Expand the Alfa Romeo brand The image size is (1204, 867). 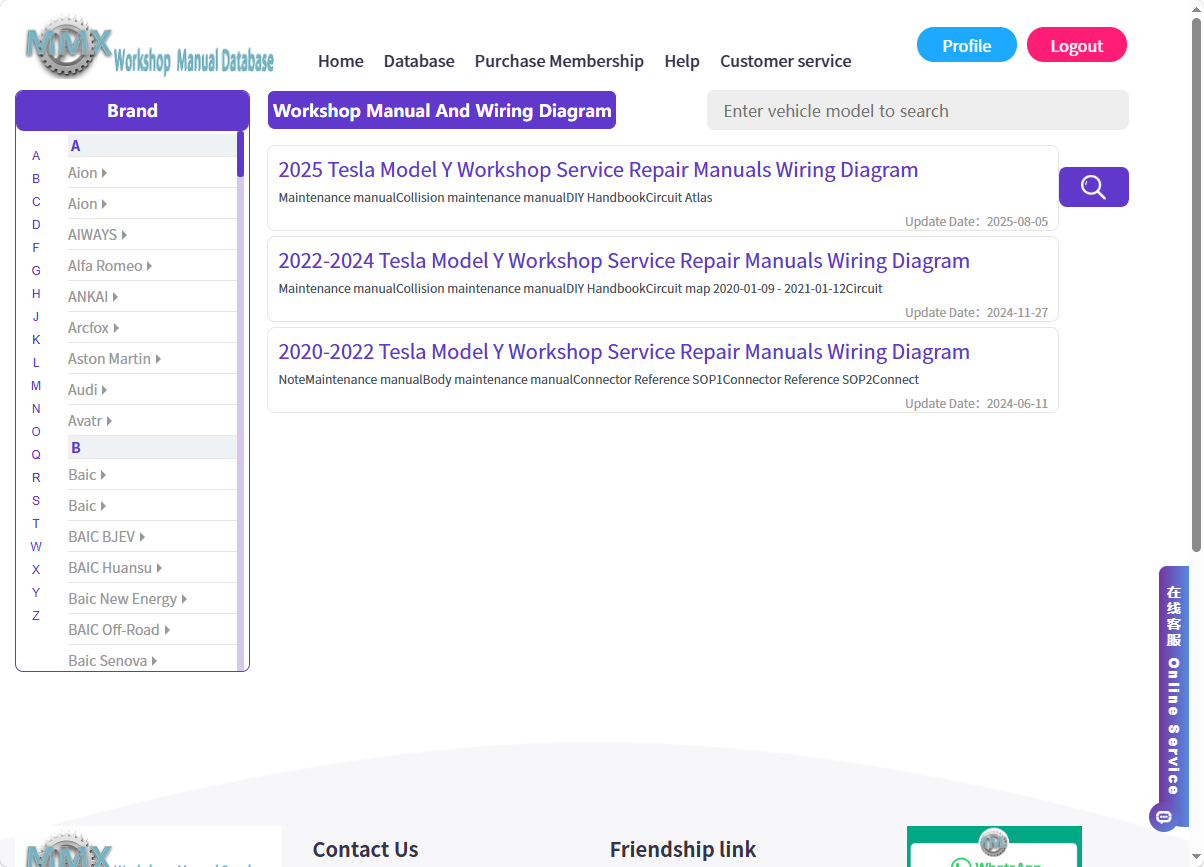click(110, 266)
